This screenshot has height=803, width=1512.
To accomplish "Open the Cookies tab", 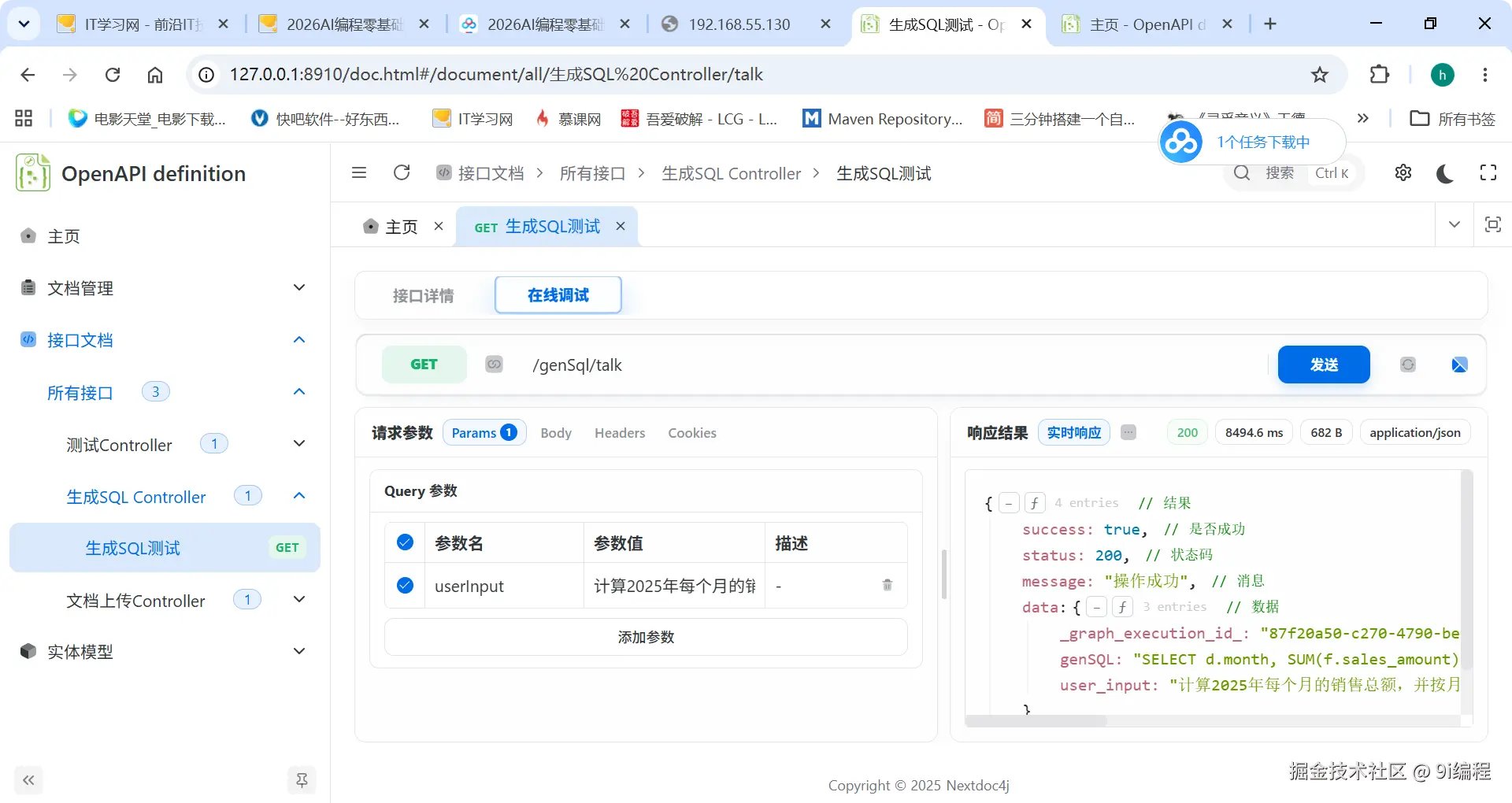I will pos(692,433).
